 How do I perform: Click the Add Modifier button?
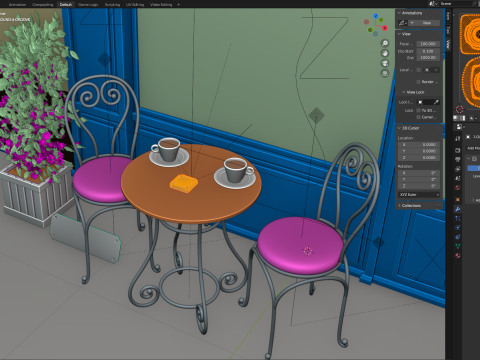pos(473,148)
